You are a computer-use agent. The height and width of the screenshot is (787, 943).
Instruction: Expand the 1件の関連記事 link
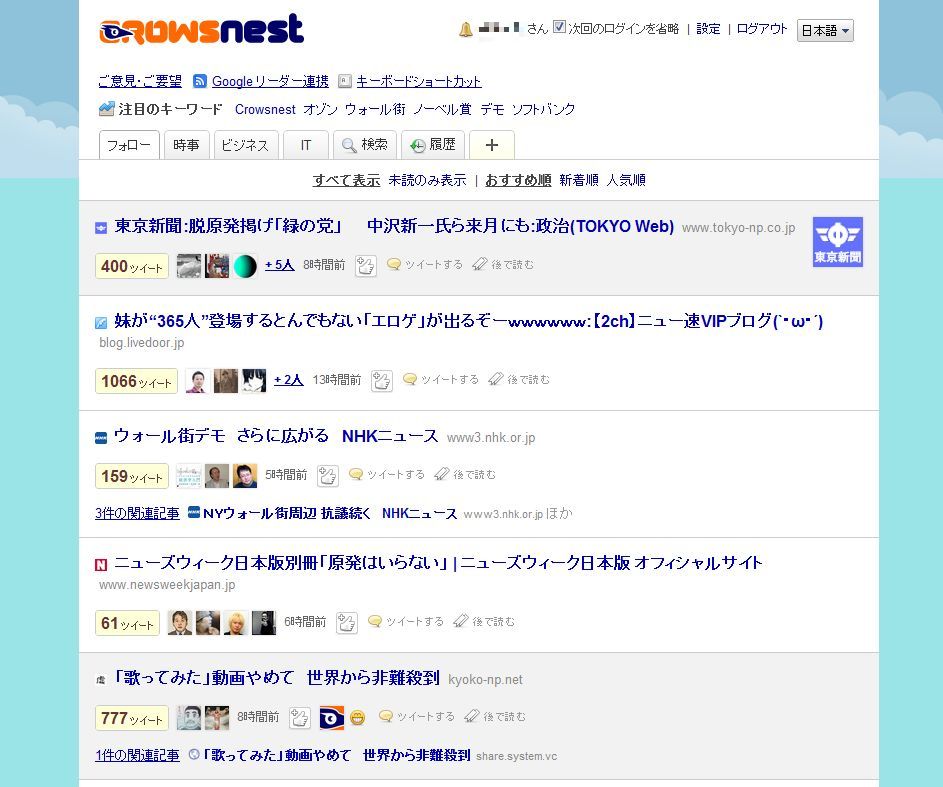click(137, 756)
